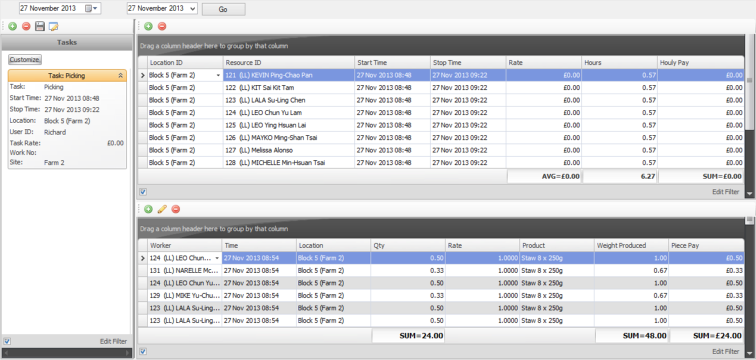756x360 pixels.
Task: Edit task with note pencil icon
Action: 54,26
